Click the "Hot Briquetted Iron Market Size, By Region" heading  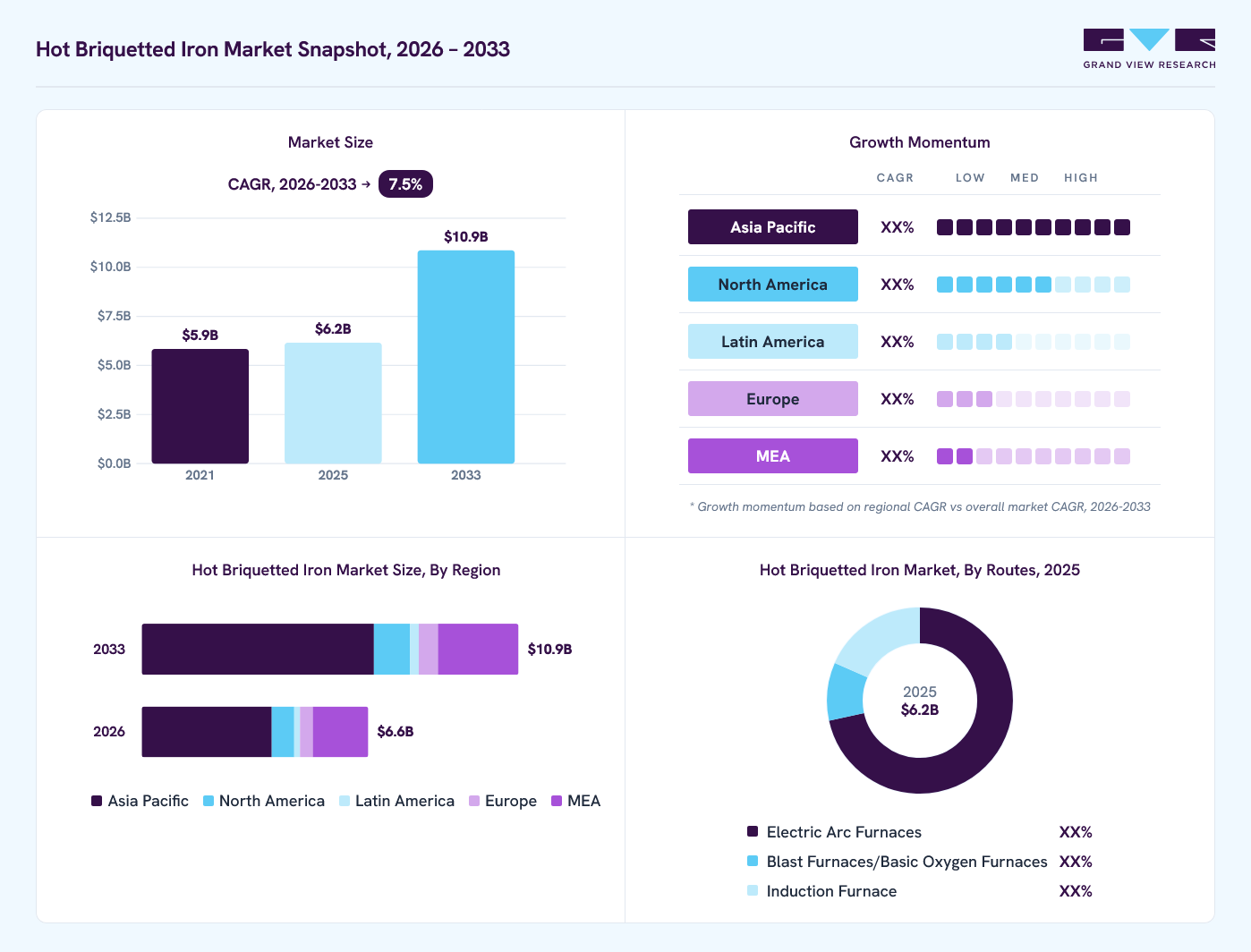pos(346,570)
